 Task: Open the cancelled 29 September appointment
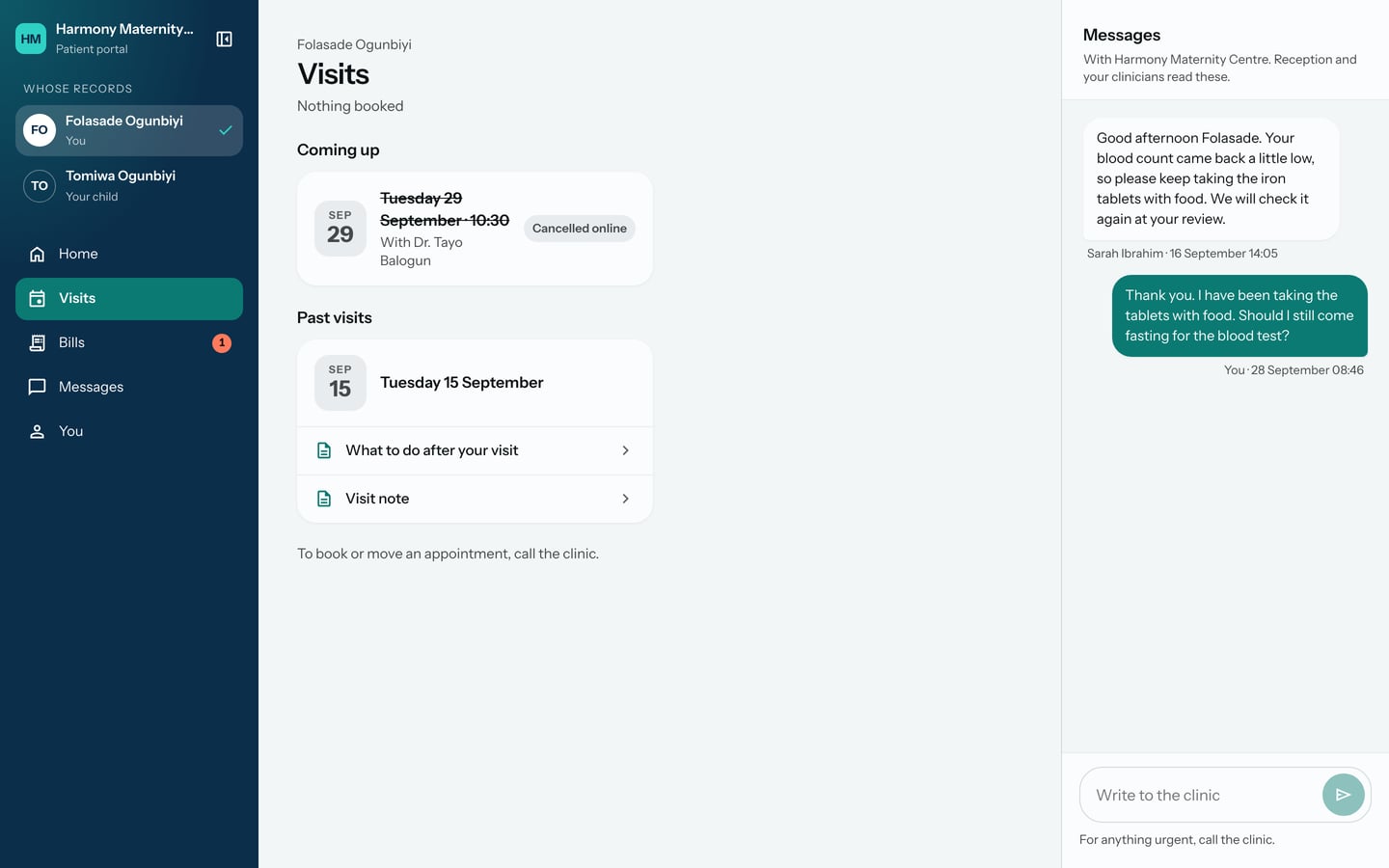475,229
